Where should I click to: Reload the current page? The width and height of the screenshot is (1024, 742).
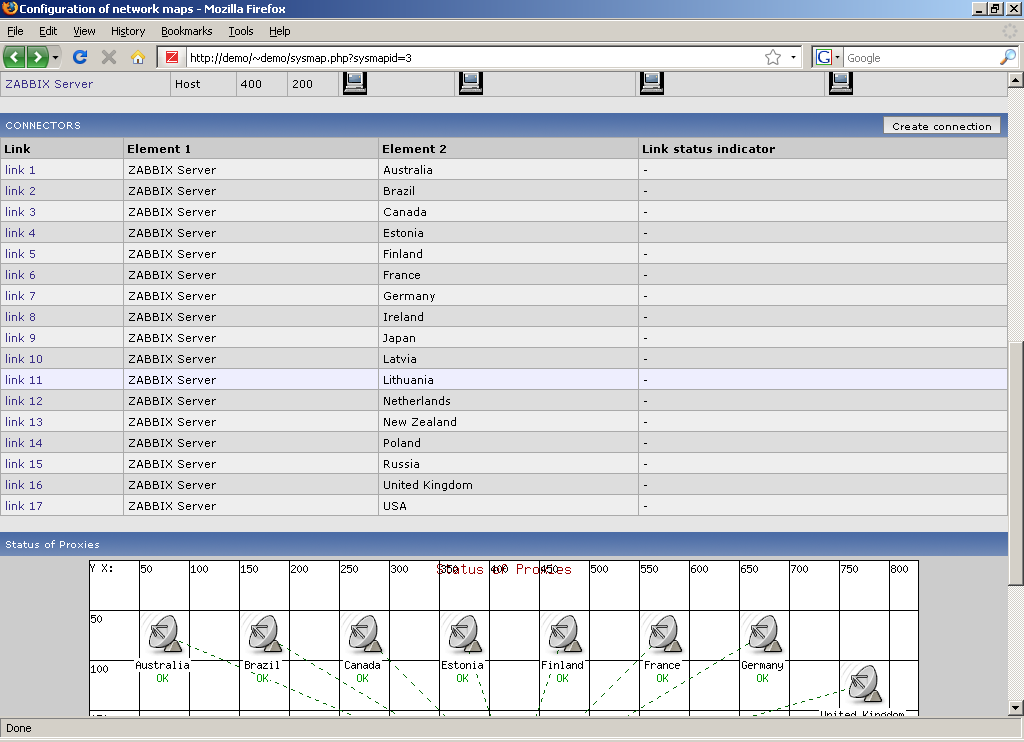pyautogui.click(x=80, y=57)
